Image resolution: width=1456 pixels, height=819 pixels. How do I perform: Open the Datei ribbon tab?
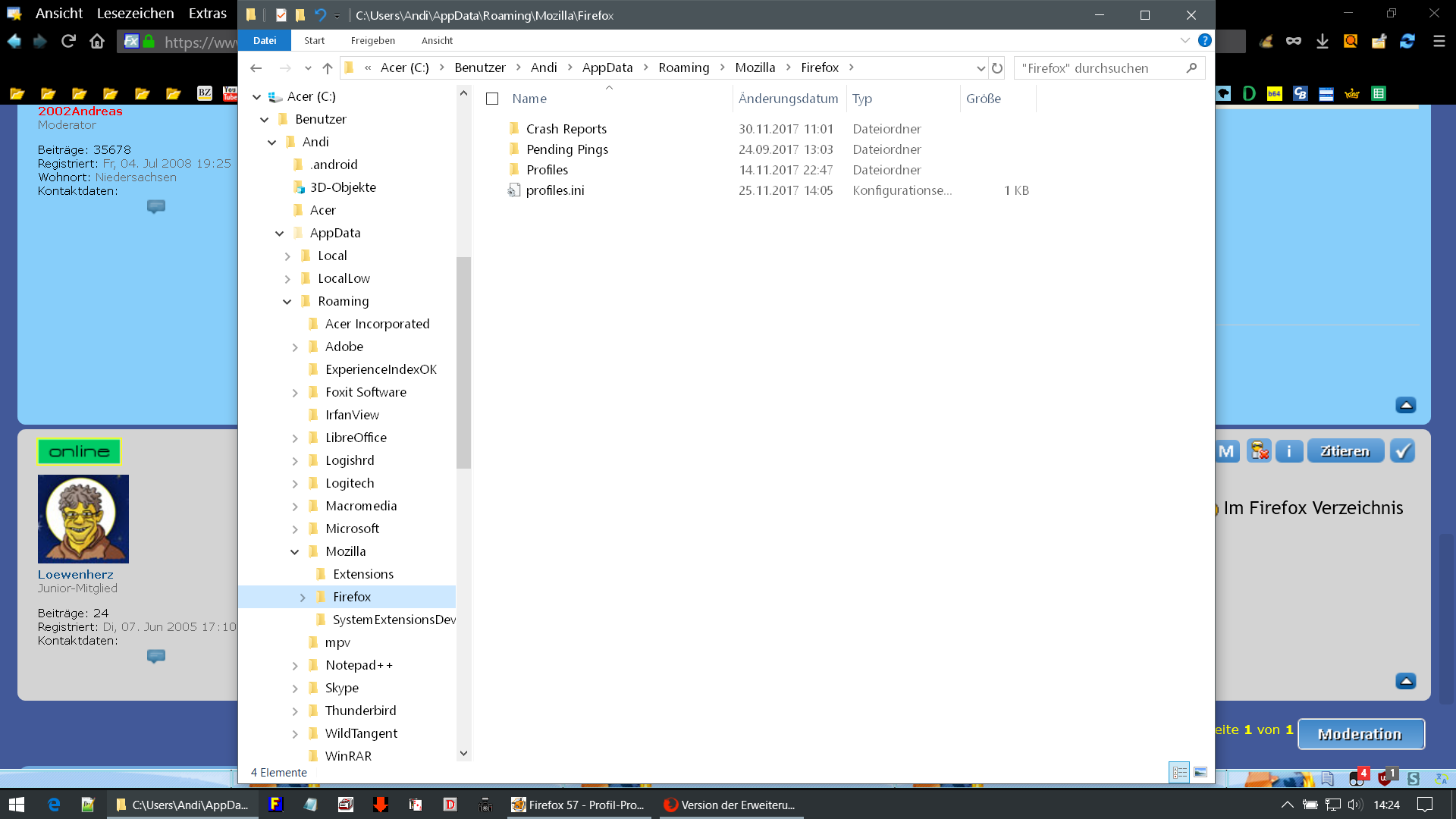265,40
